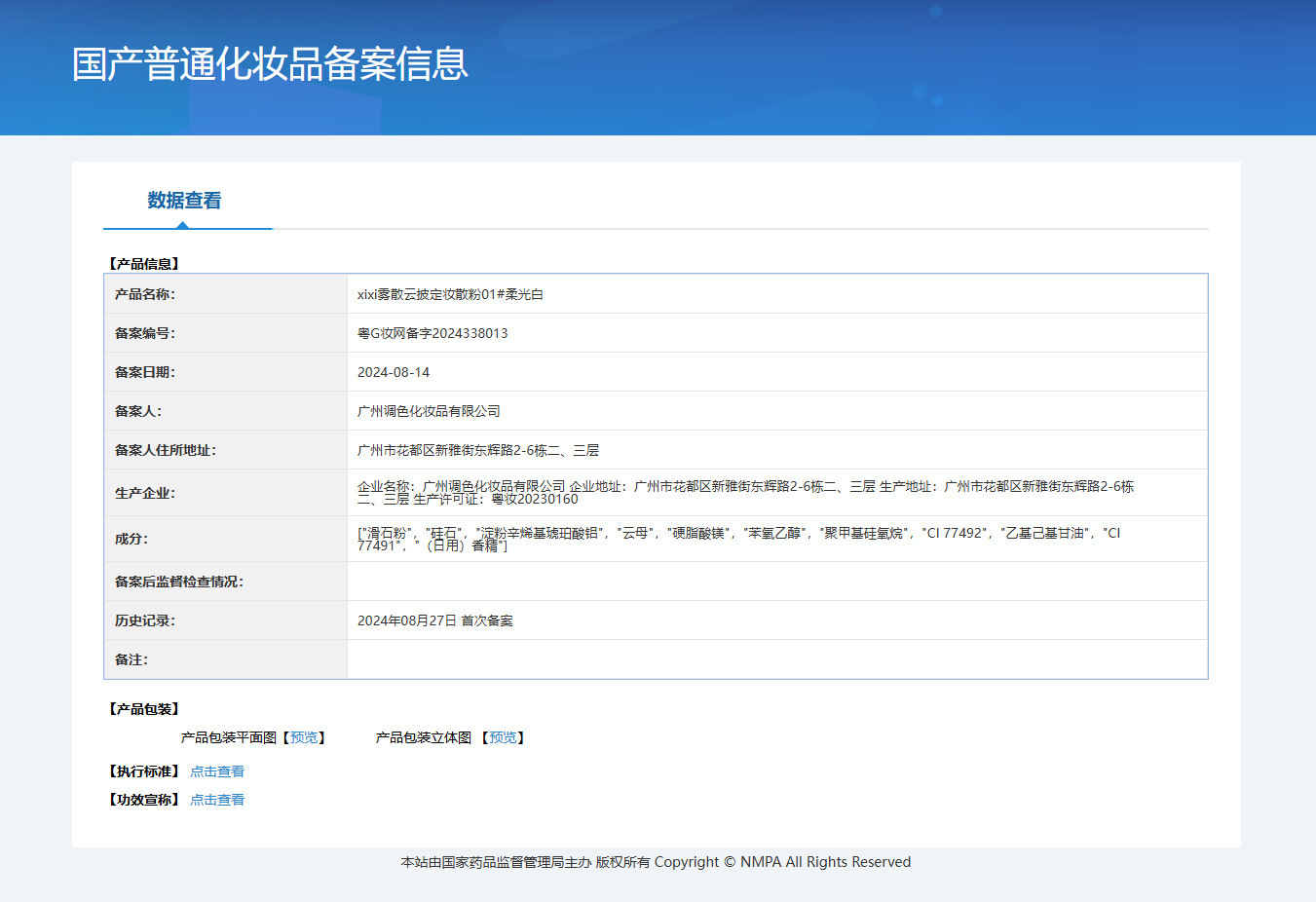Click the 备案人住所地址 address value
This screenshot has height=902, width=1316.
point(478,450)
